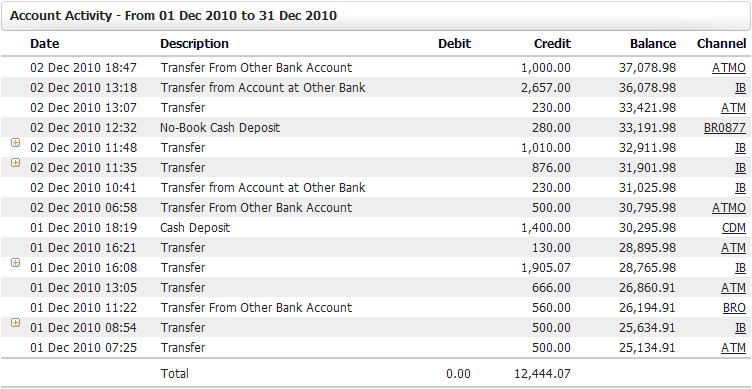Viewport: 752px width, 389px height.
Task: Click the Credit column header
Action: (552, 44)
